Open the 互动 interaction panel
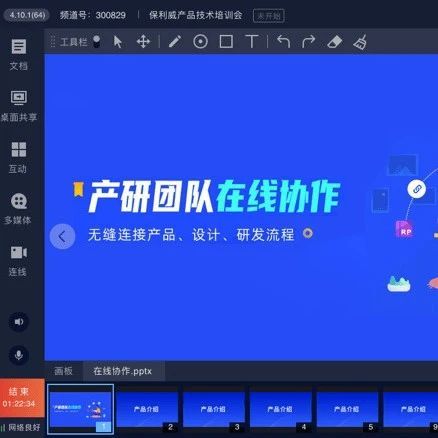 [18, 158]
